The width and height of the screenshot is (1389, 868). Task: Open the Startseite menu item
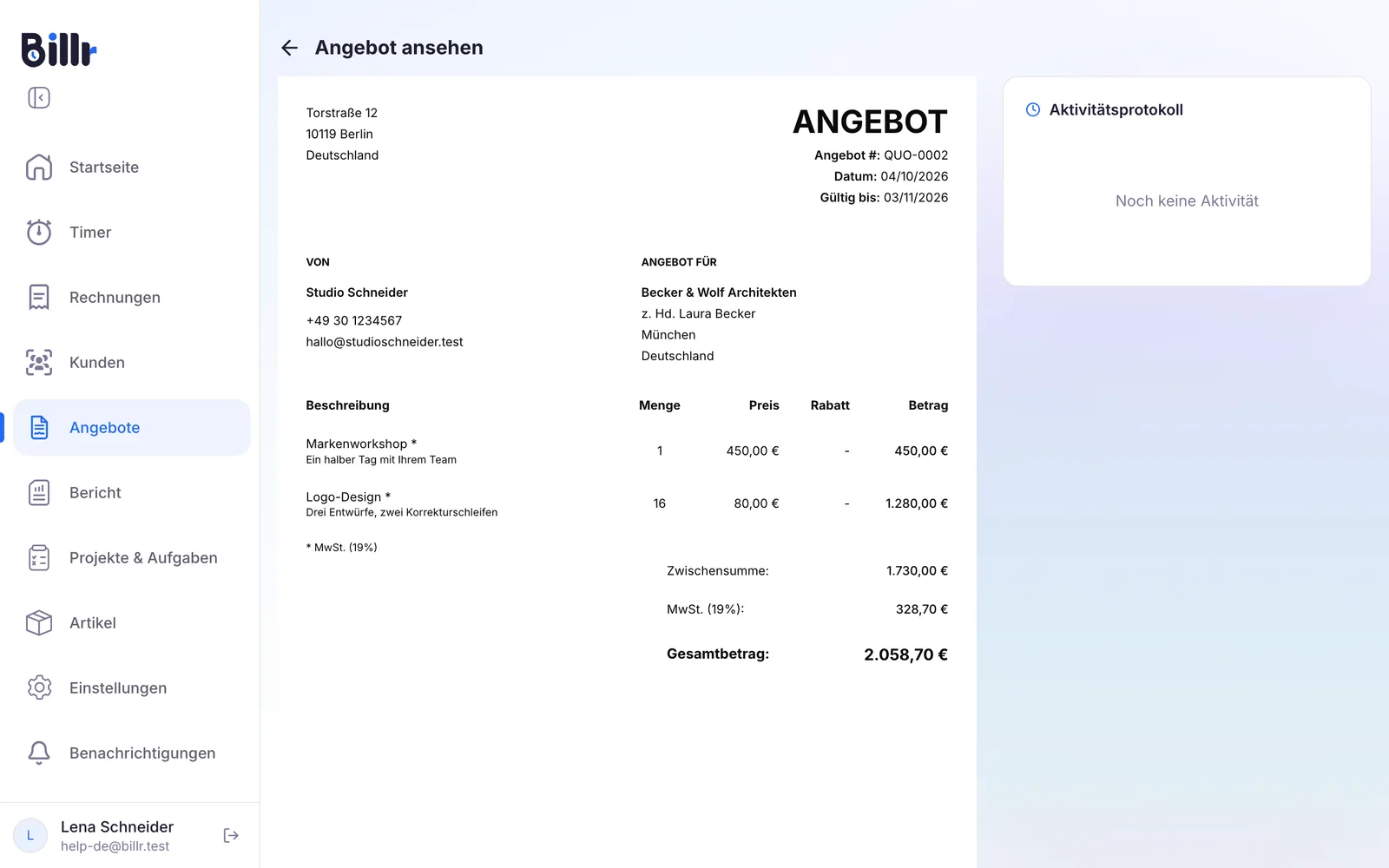132,168
